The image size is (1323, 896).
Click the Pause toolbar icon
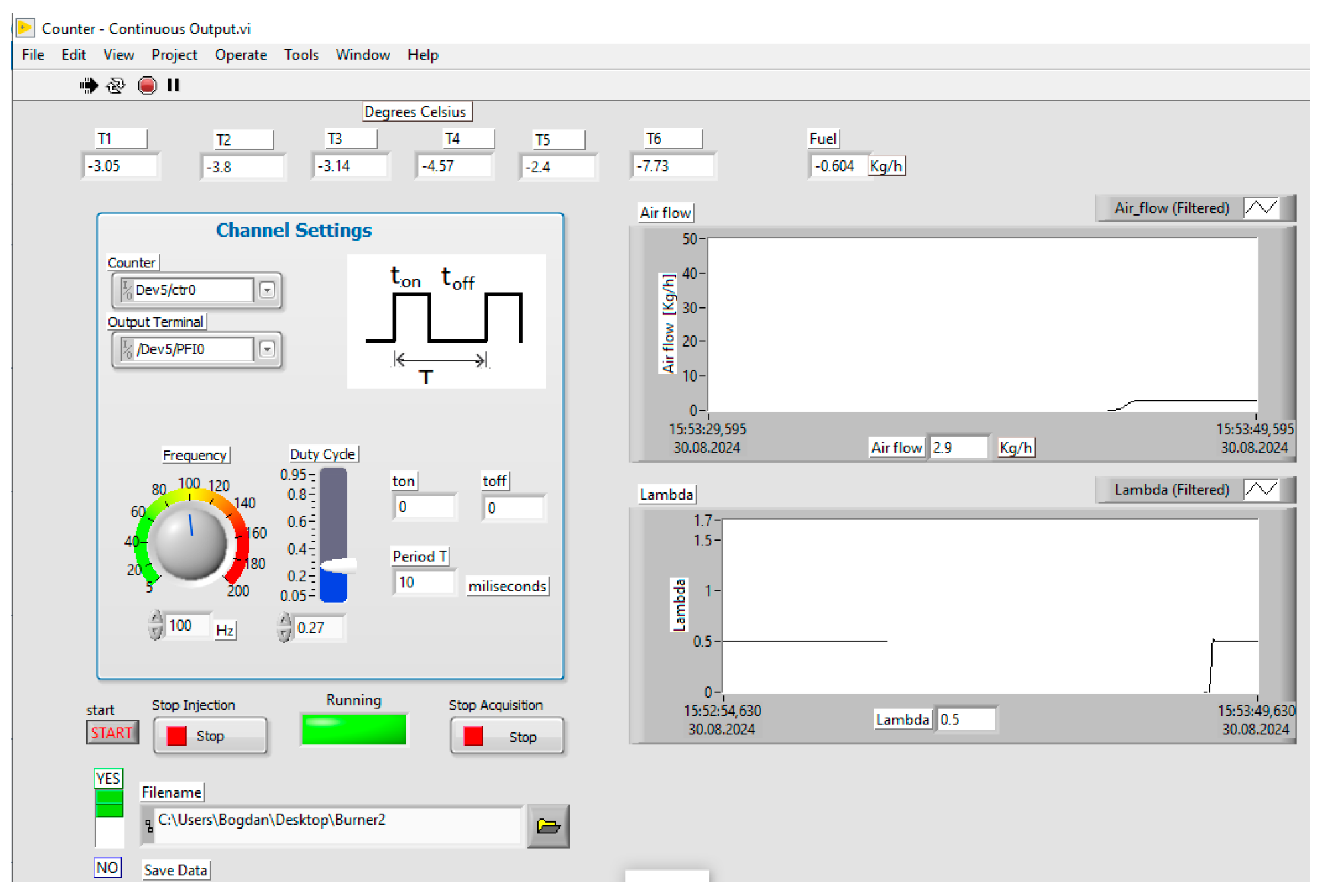coord(174,86)
